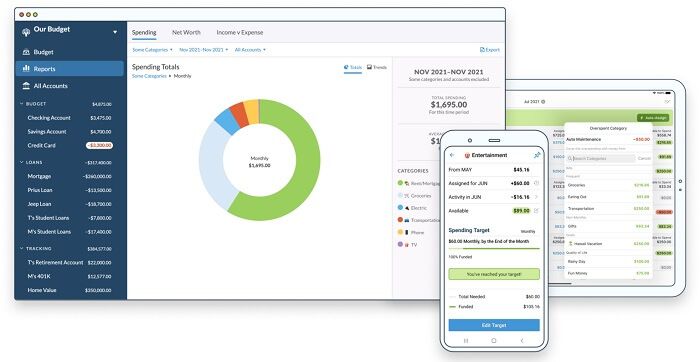Tap the Jul 2021 month header on tablet
The width and height of the screenshot is (700, 362).
pos(531,102)
